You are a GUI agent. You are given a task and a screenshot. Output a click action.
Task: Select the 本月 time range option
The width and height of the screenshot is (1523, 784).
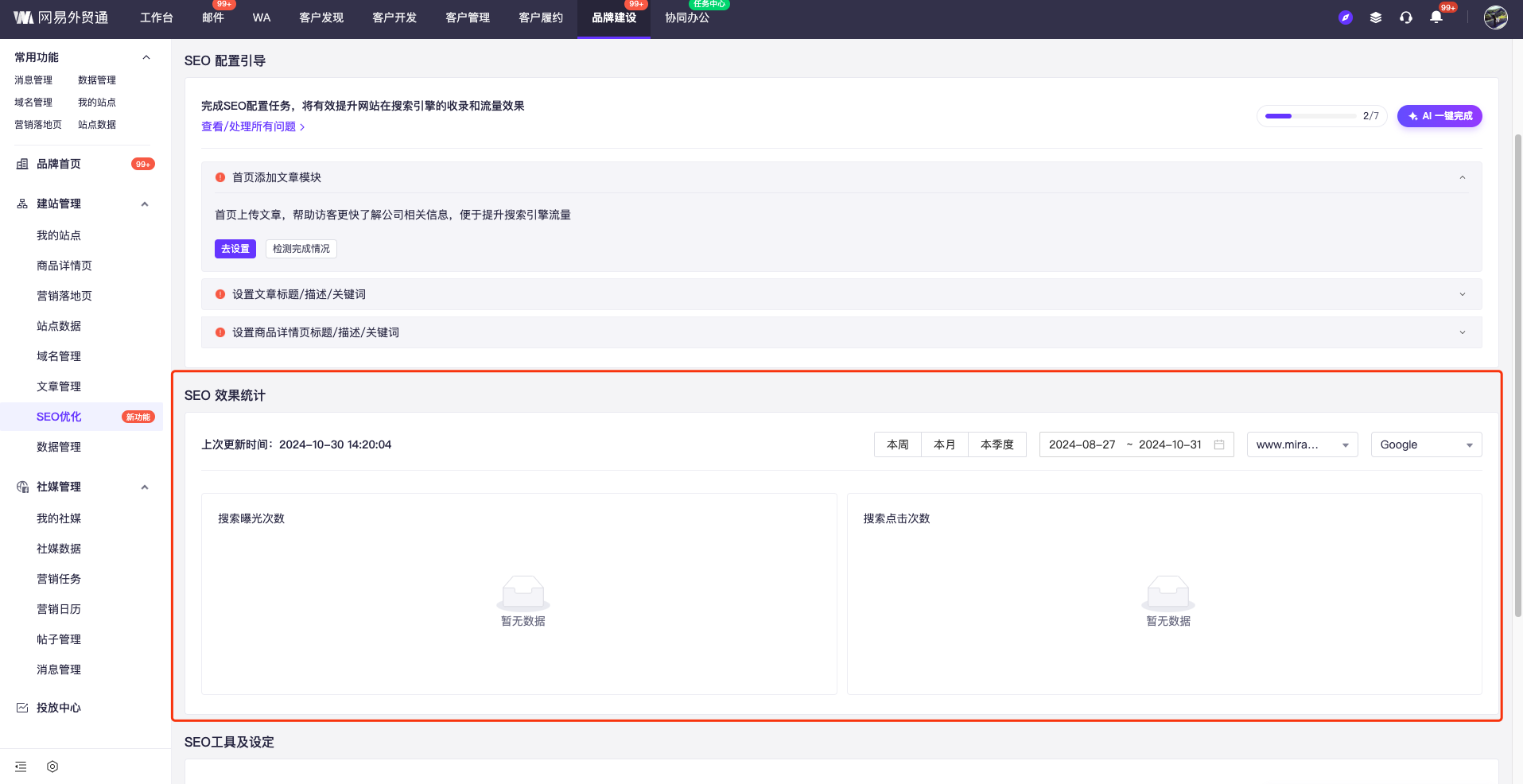tap(944, 444)
